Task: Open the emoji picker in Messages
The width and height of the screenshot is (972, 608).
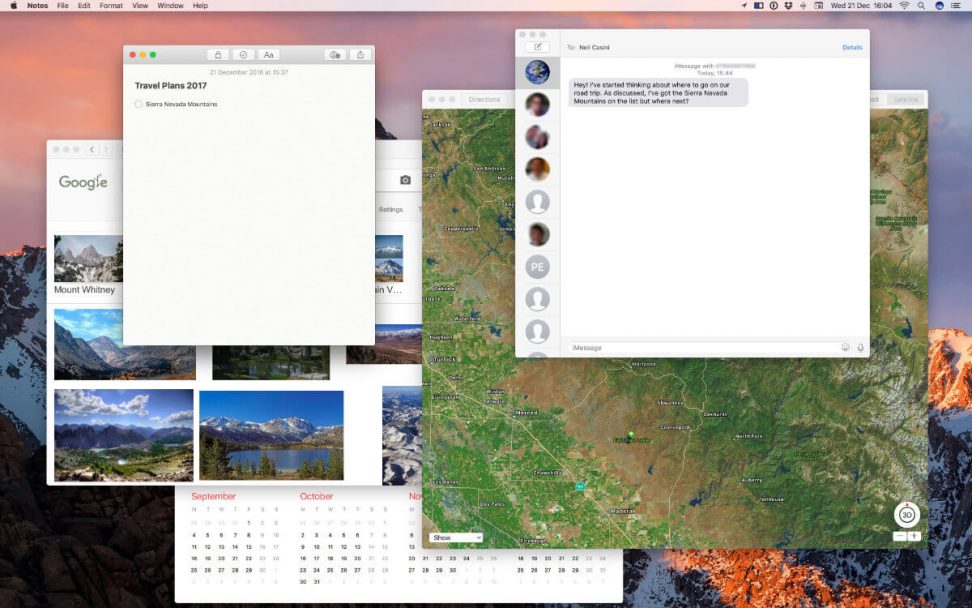Action: point(845,347)
